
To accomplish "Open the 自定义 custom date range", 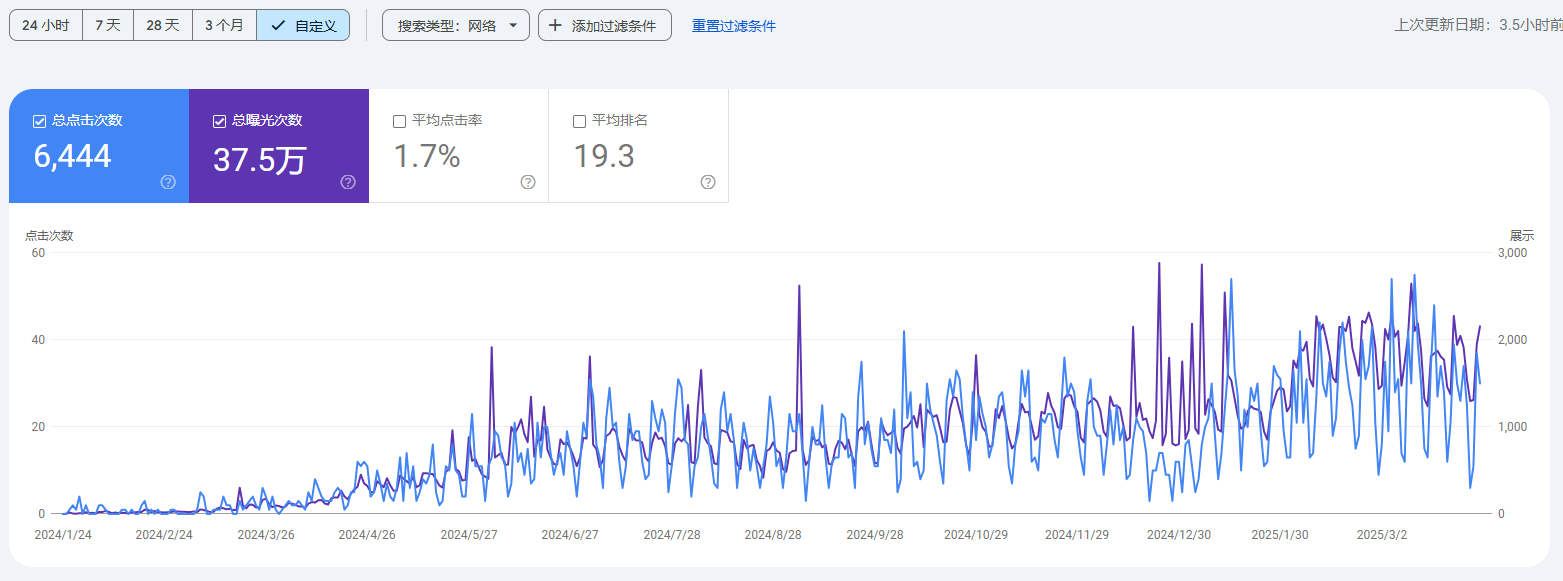I will click(303, 25).
